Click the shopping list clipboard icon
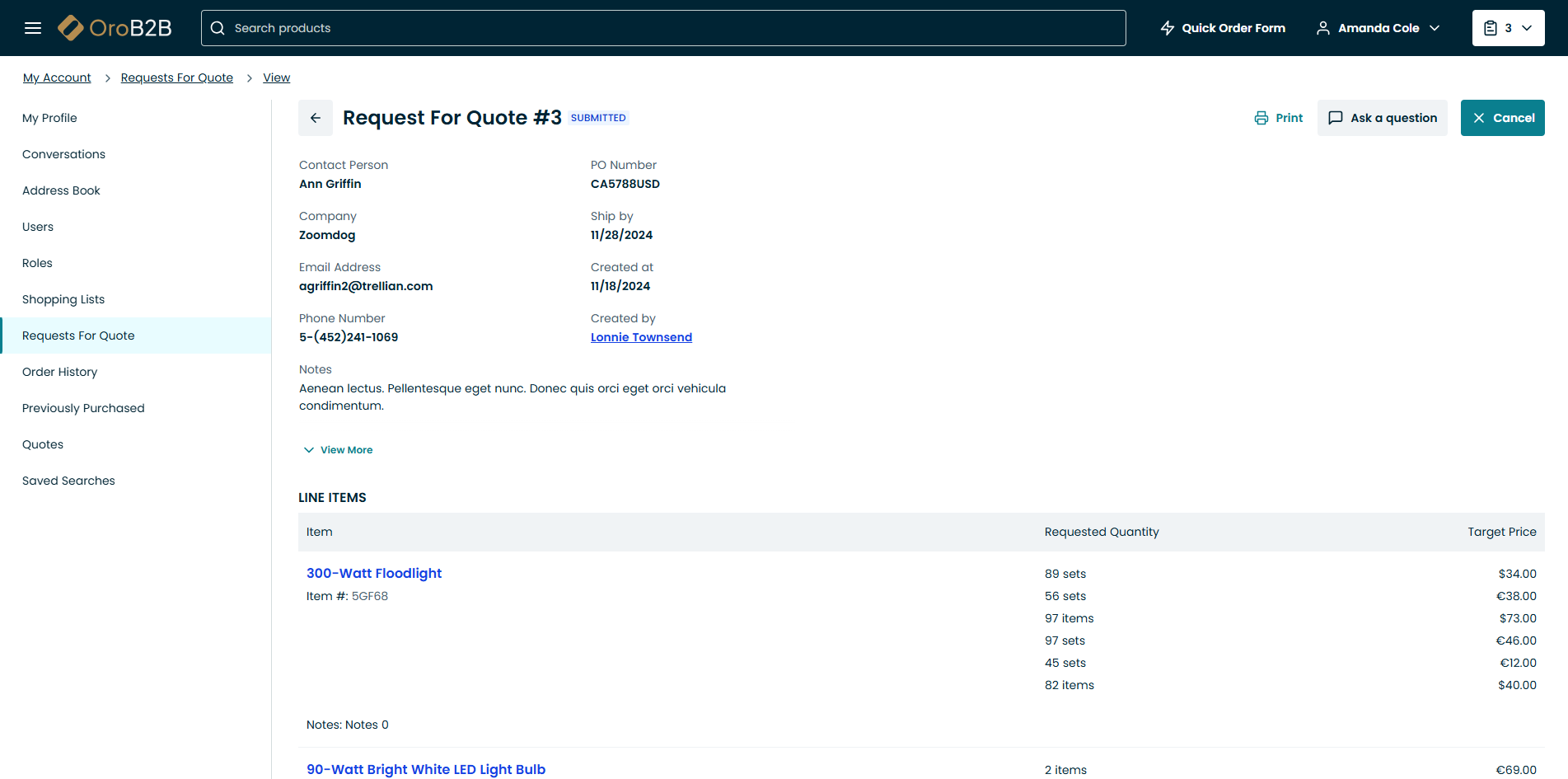Viewport: 1568px width, 779px height. point(1491,28)
